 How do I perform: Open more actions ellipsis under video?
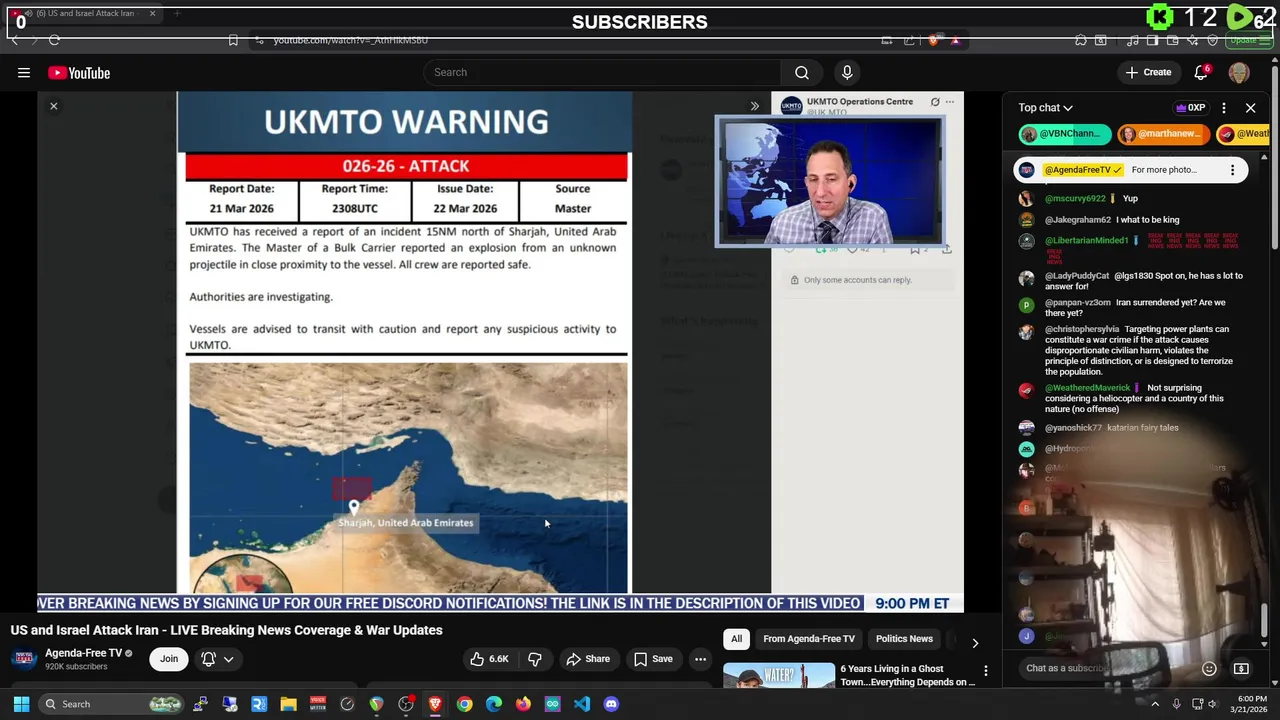point(700,659)
